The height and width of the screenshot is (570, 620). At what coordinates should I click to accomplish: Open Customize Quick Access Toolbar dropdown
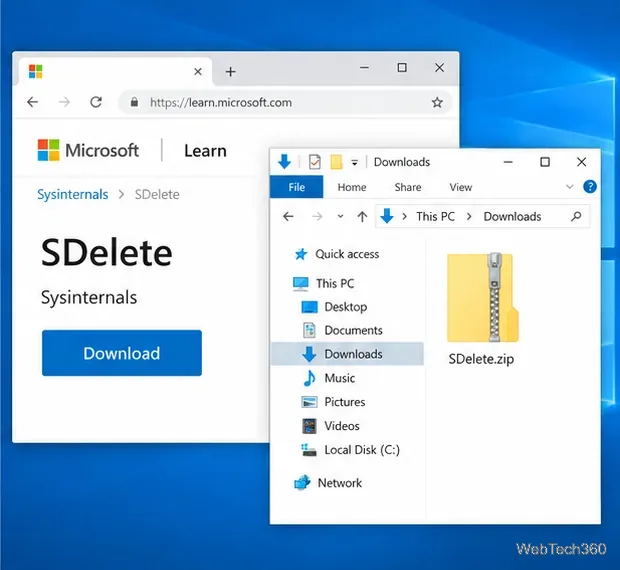pos(355,162)
